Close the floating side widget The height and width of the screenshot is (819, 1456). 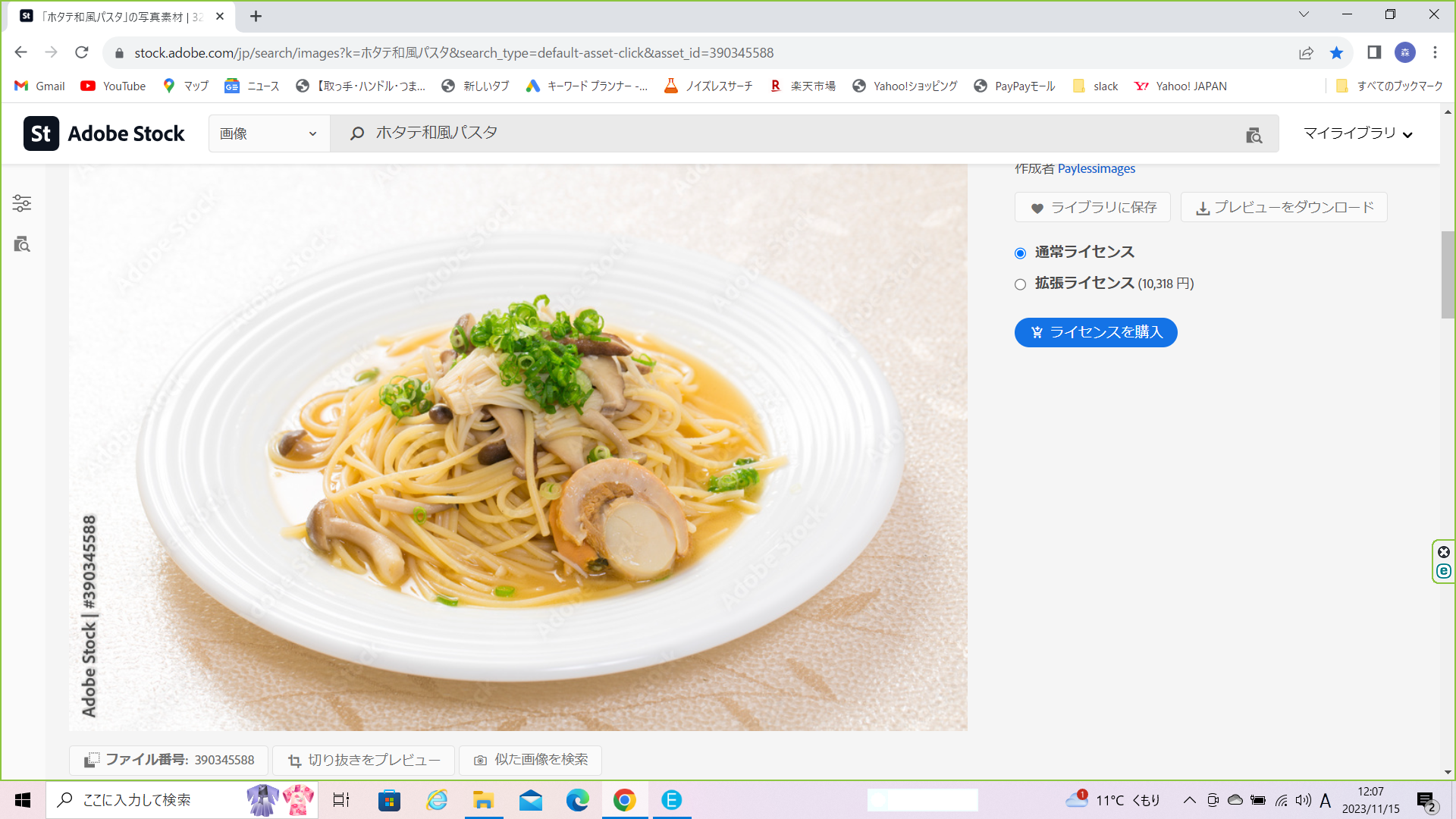1444,552
